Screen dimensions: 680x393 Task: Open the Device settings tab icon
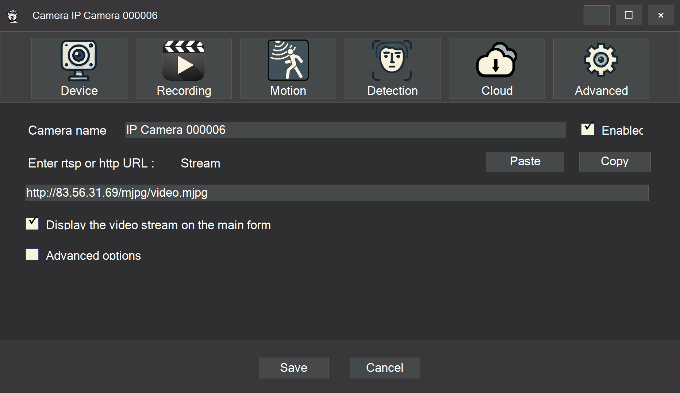(x=78, y=61)
